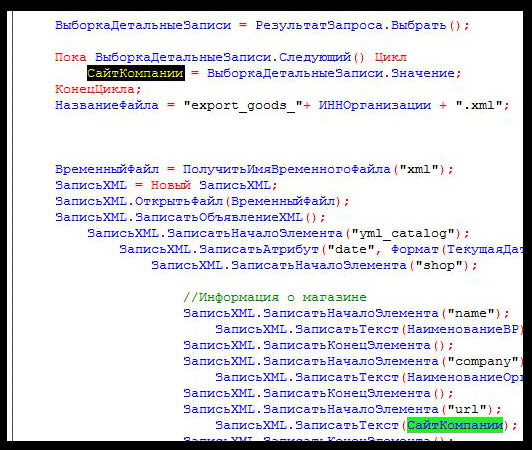This screenshot has height=450, width=532.
Task: Click the Цикл keyword
Action: [391, 57]
